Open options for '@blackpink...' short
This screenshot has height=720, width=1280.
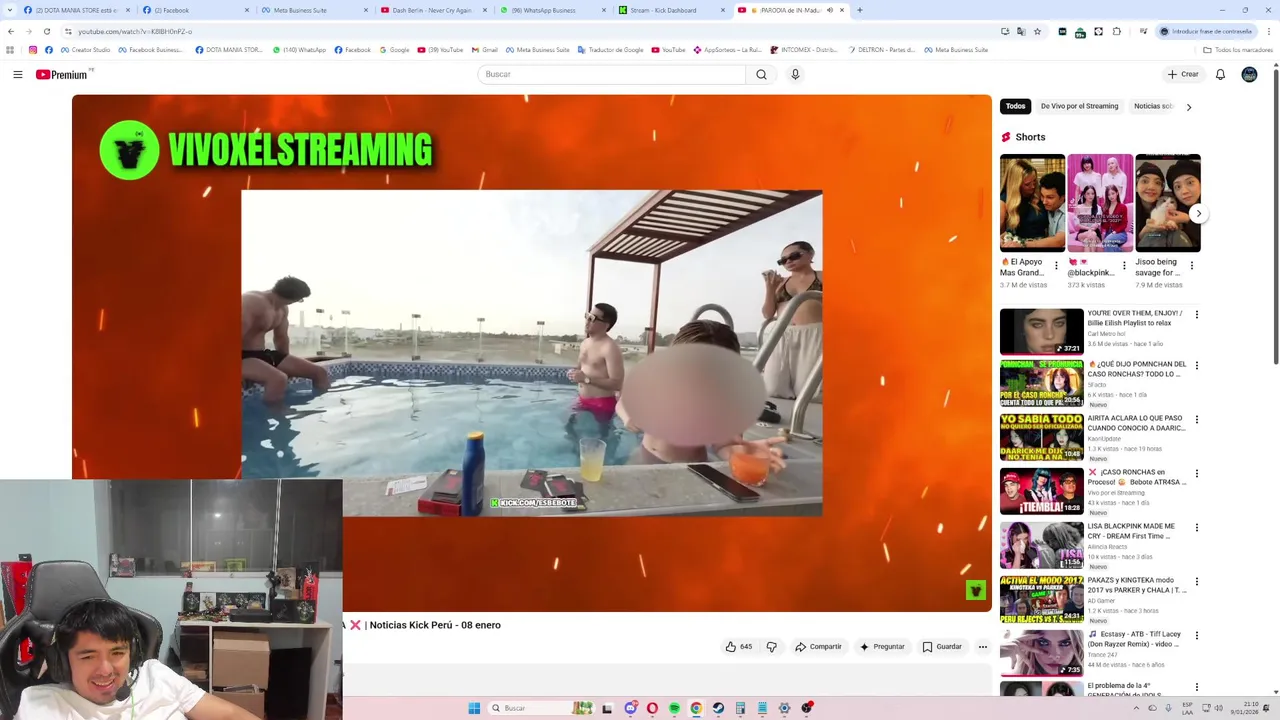pyautogui.click(x=1124, y=266)
